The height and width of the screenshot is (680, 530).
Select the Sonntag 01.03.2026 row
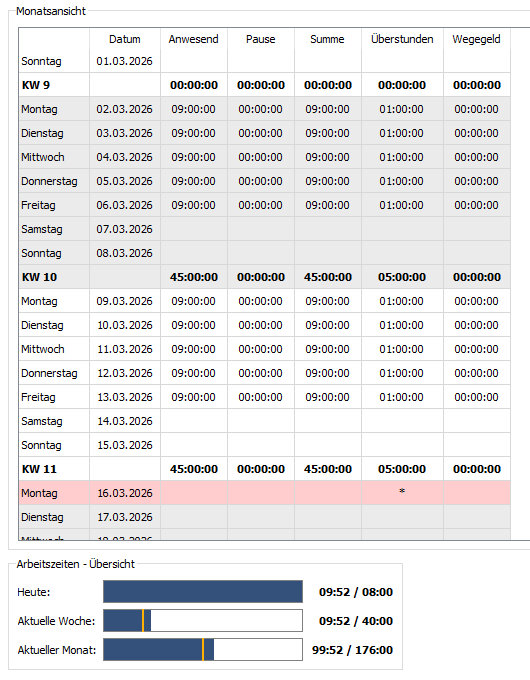point(265,61)
